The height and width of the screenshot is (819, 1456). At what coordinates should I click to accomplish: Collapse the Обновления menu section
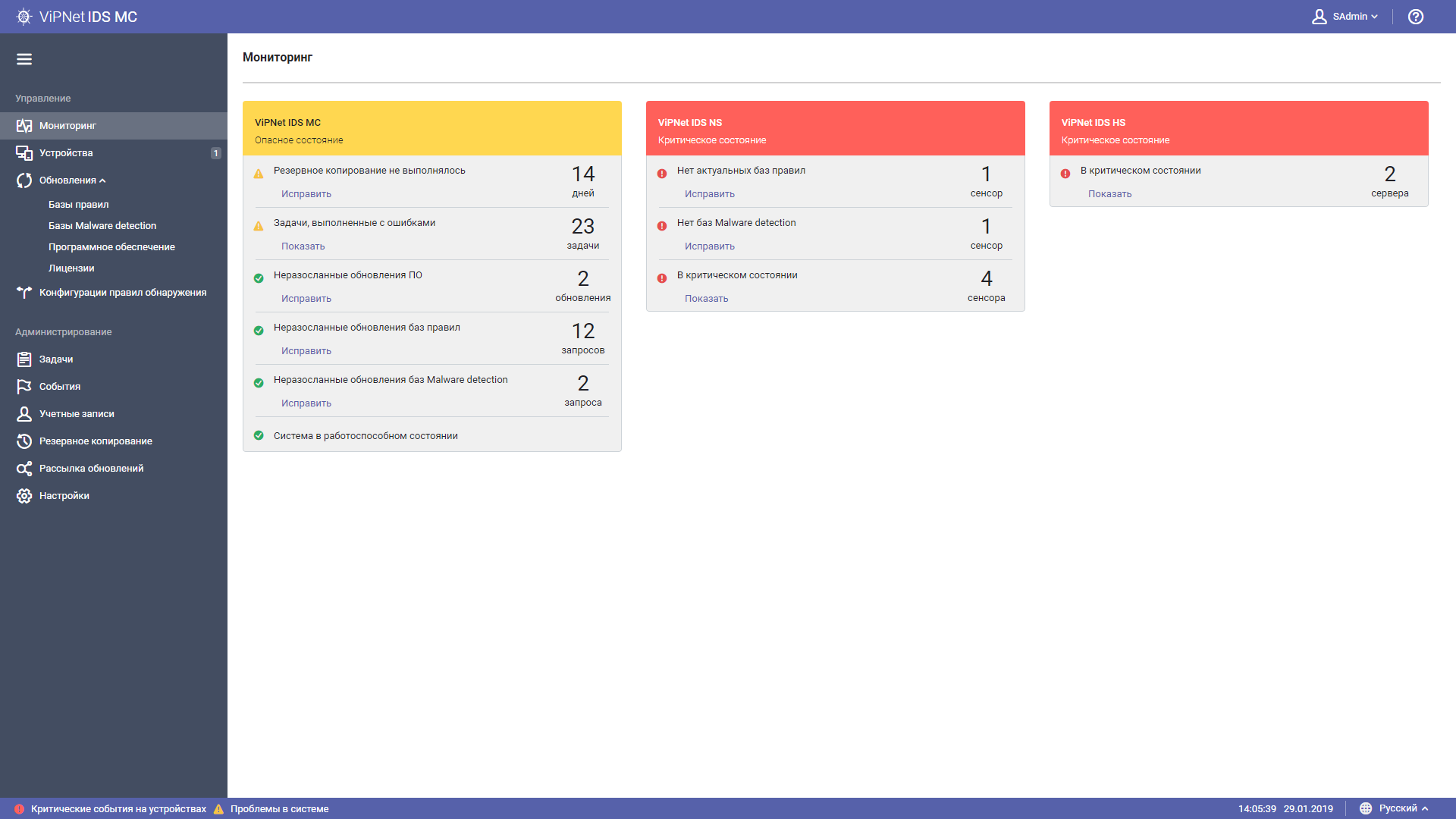pyautogui.click(x=73, y=180)
